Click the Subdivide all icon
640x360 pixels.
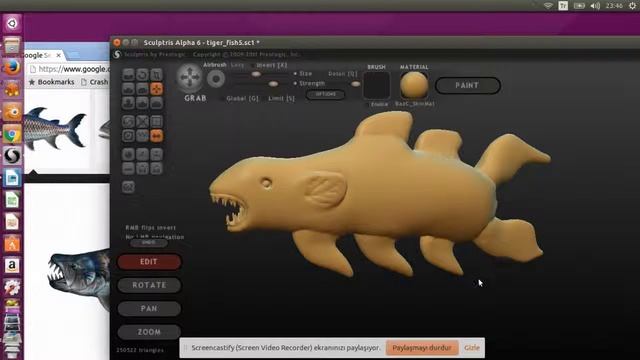click(x=156, y=122)
